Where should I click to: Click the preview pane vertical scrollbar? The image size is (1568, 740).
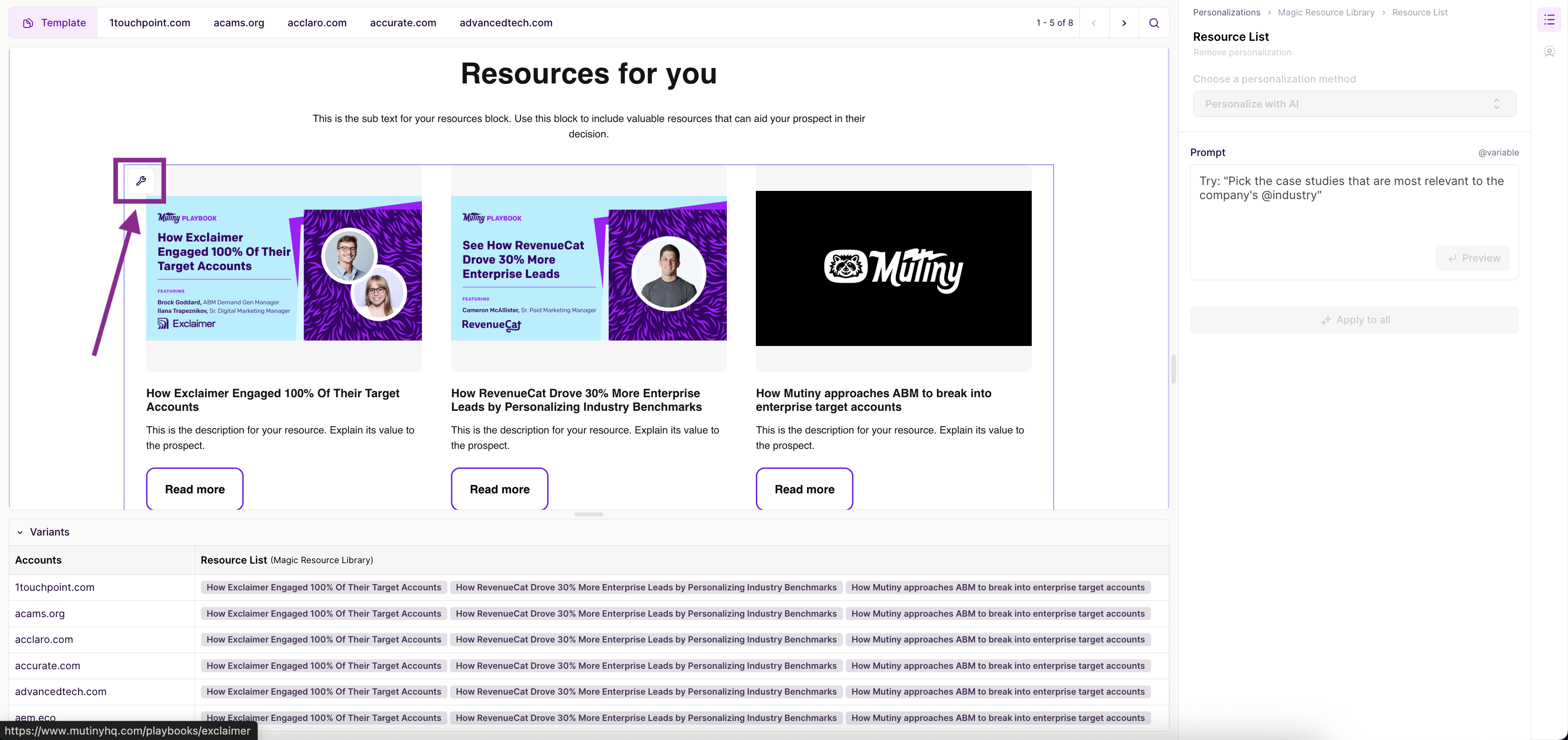[1173, 369]
